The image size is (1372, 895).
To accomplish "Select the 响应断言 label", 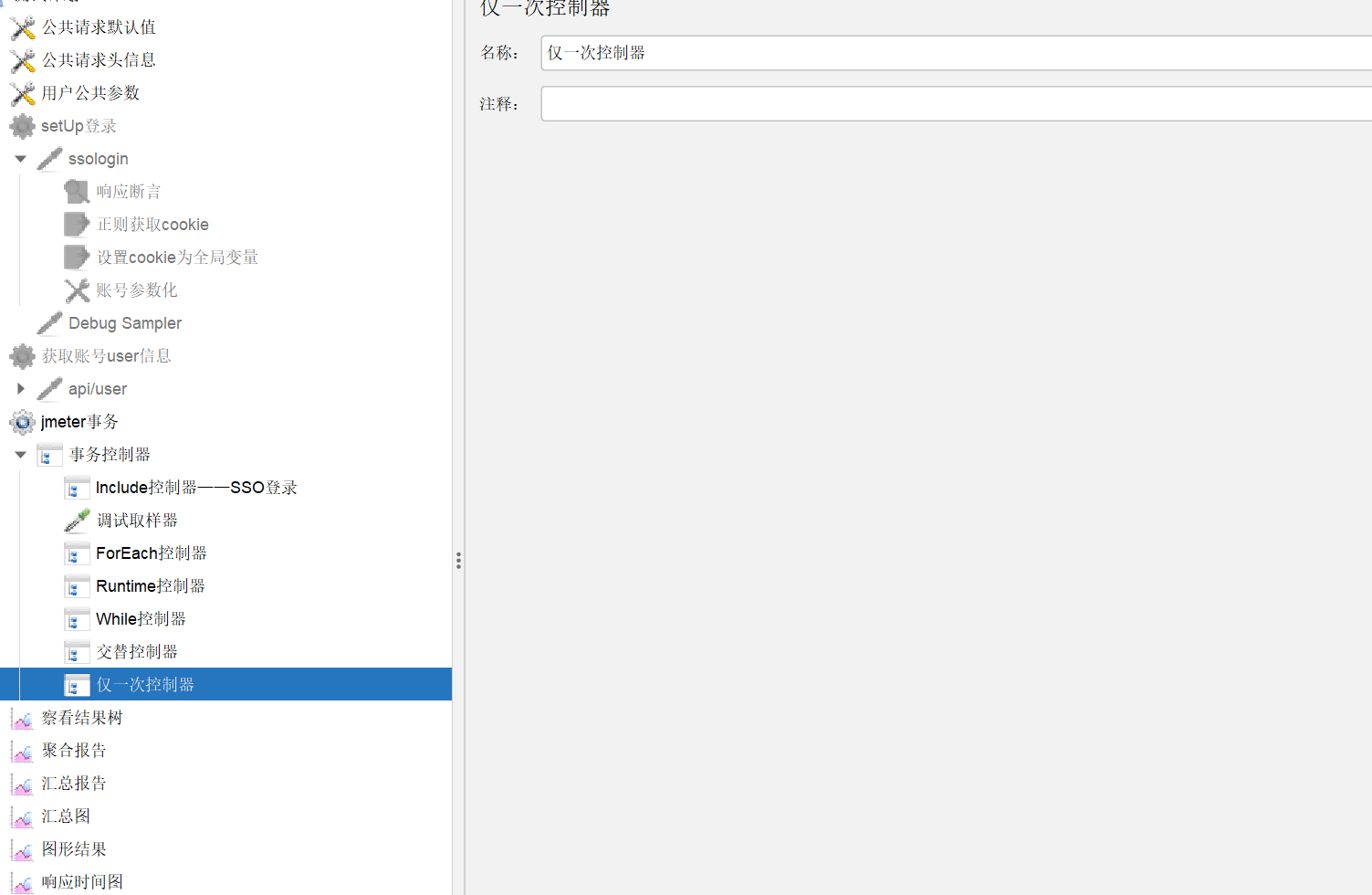I will [x=129, y=192].
